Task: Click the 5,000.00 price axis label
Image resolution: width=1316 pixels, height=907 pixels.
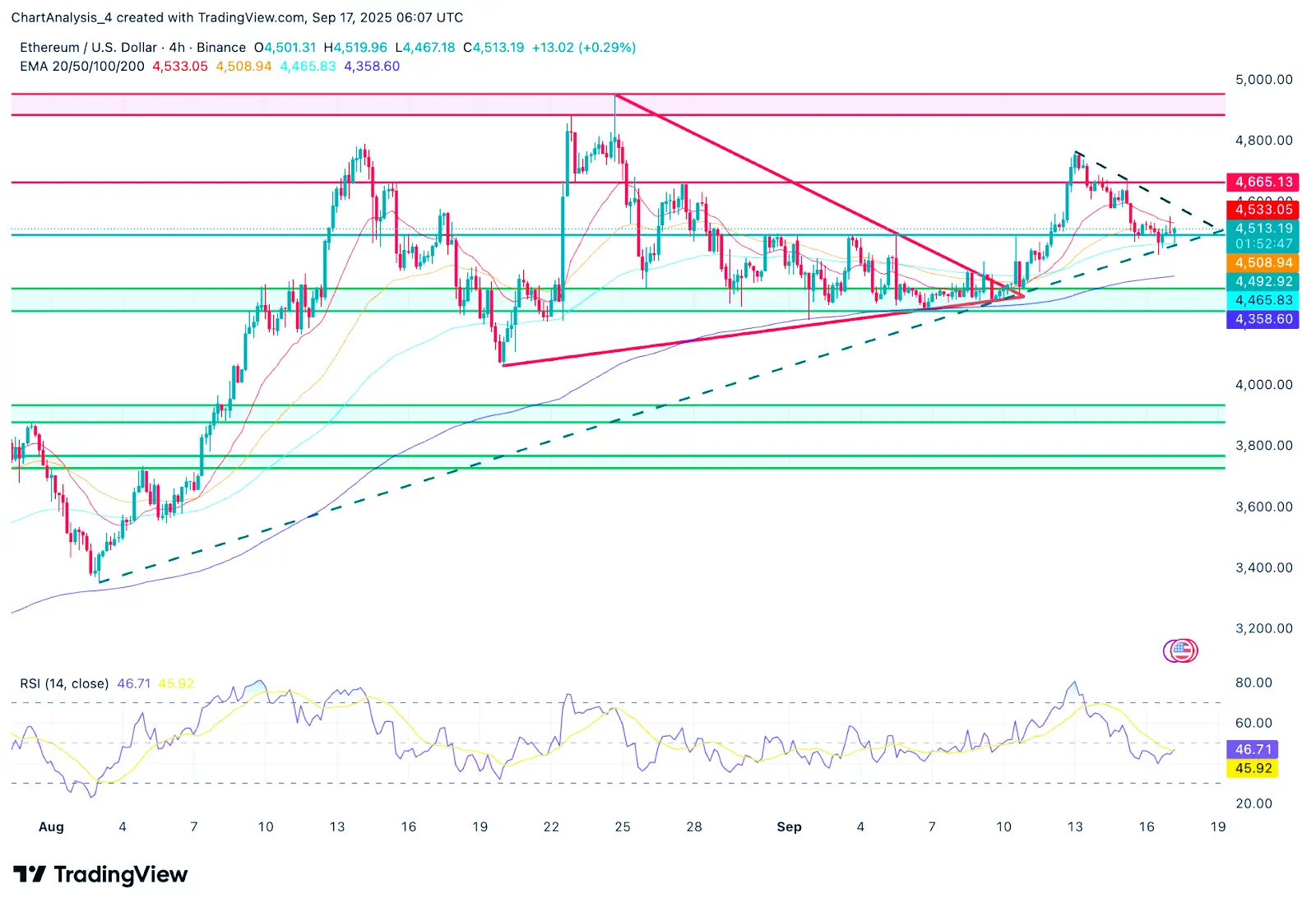Action: (1263, 80)
